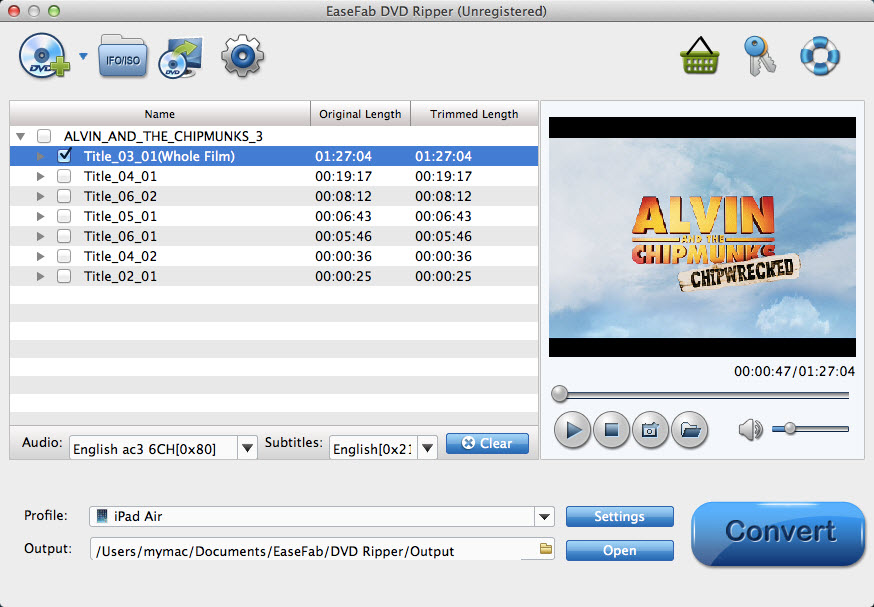Open the Load DVD dropdown arrow
This screenshot has width=874, height=607.
pyautogui.click(x=84, y=56)
